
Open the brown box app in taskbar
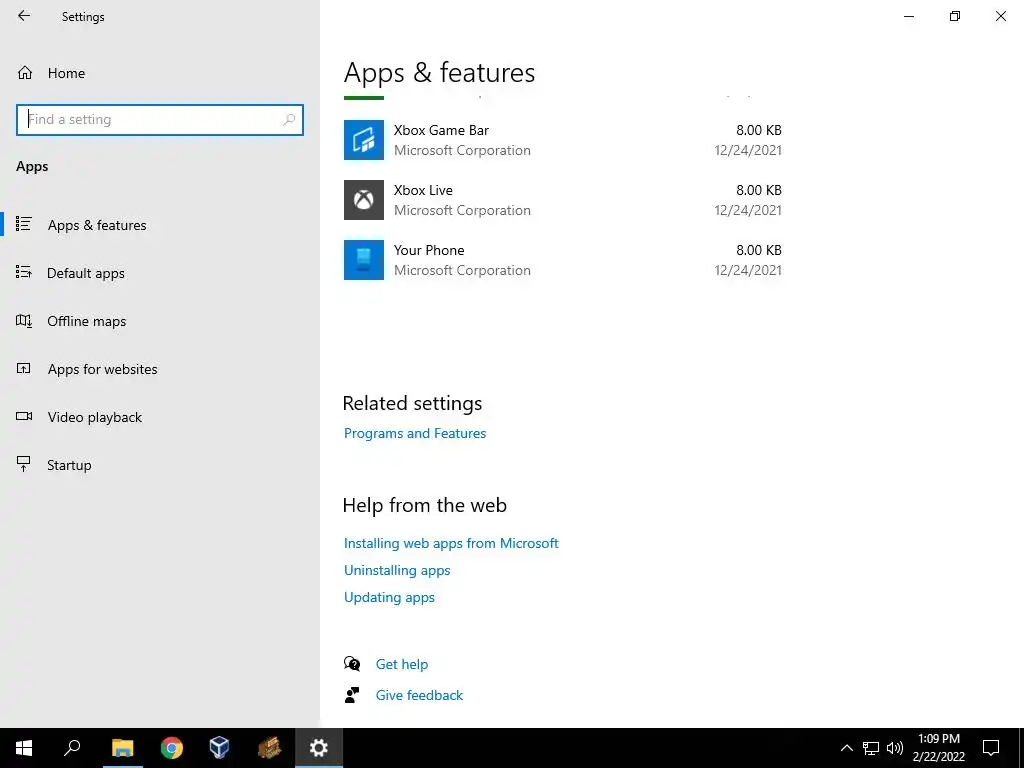point(269,748)
